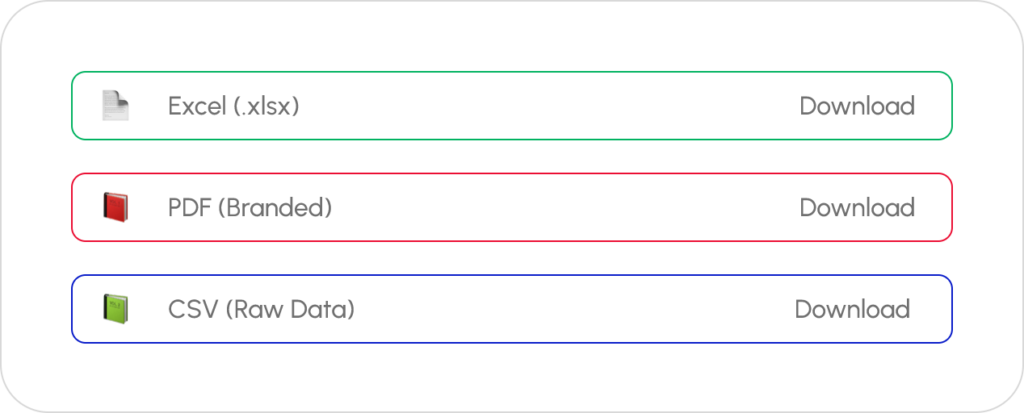The height and width of the screenshot is (413, 1024).
Task: Click empty middle of green-bordered Excel row
Action: 540,106
